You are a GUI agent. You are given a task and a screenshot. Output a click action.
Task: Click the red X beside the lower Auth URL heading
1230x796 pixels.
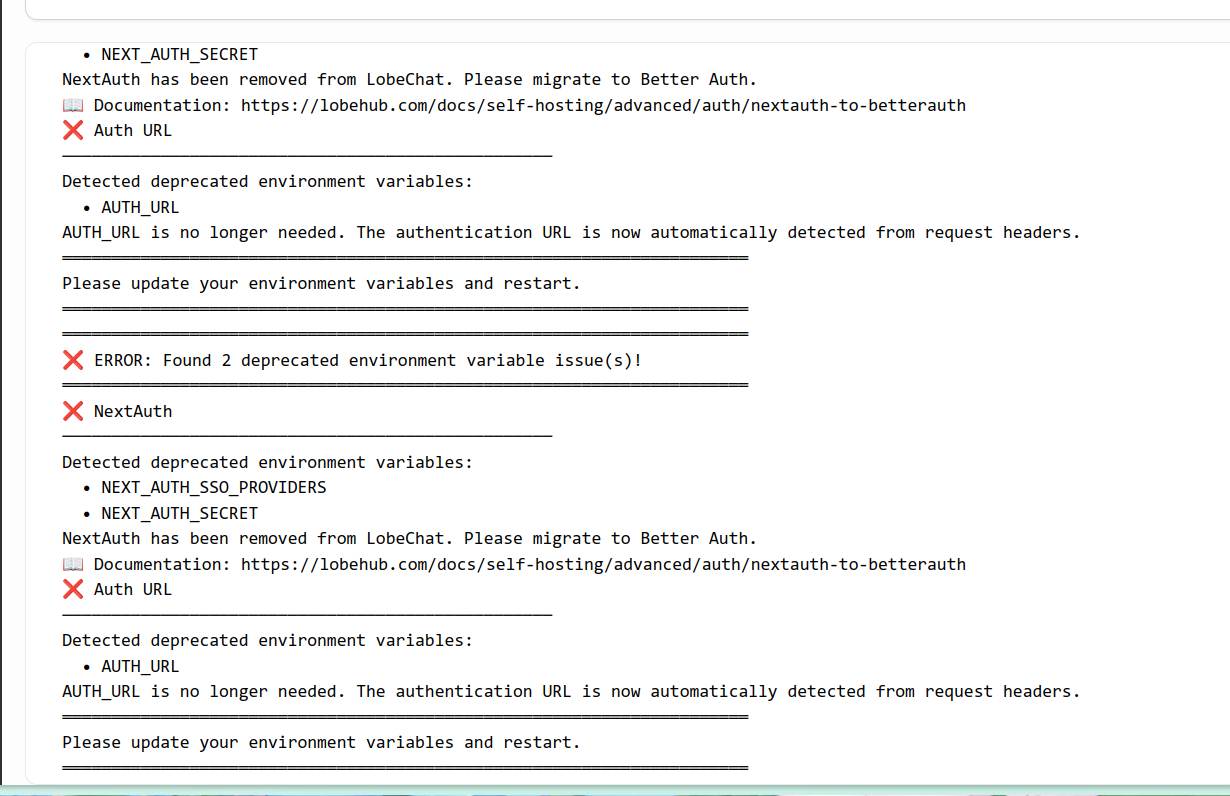73,589
